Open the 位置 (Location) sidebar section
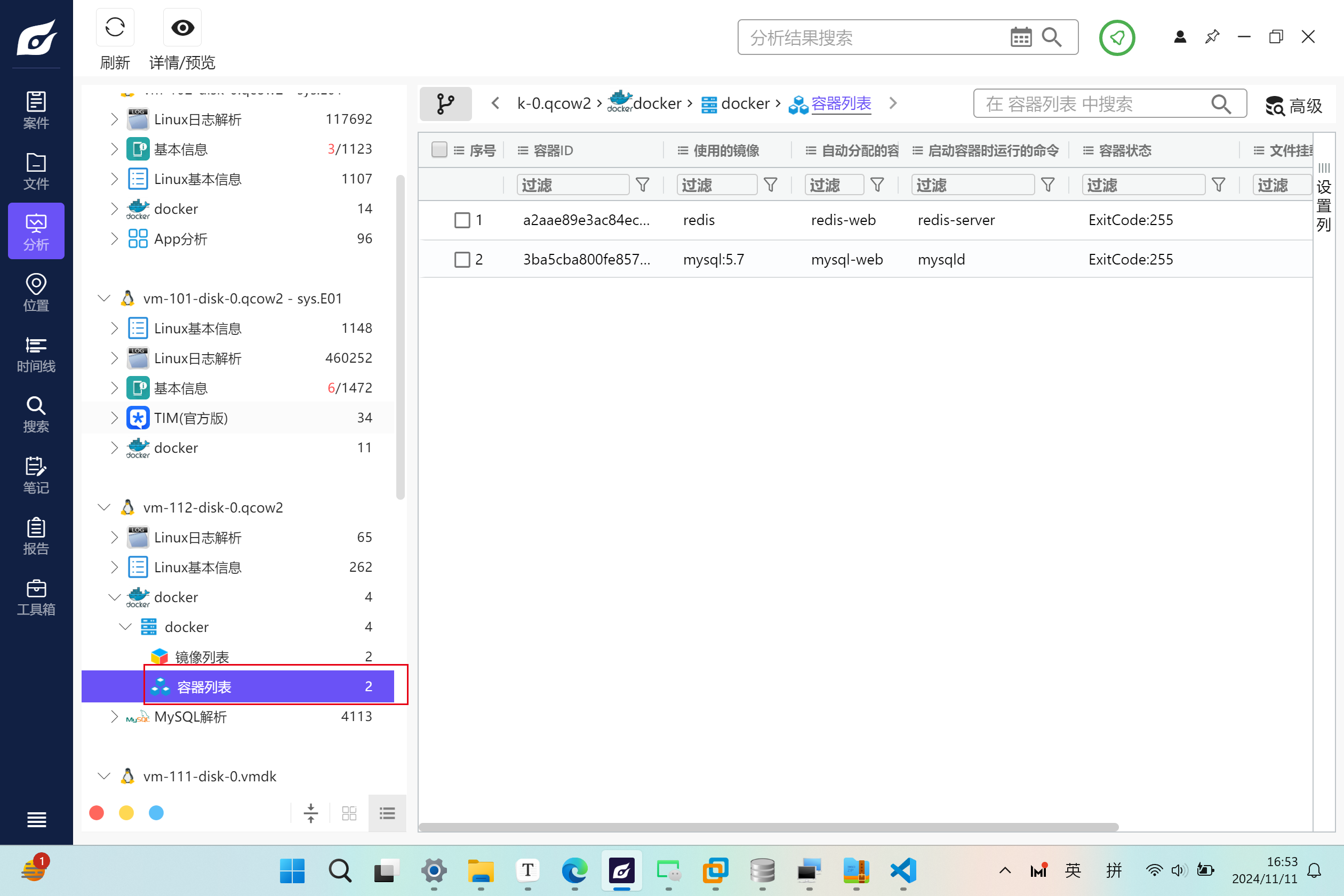The image size is (1344, 896). pos(36,292)
